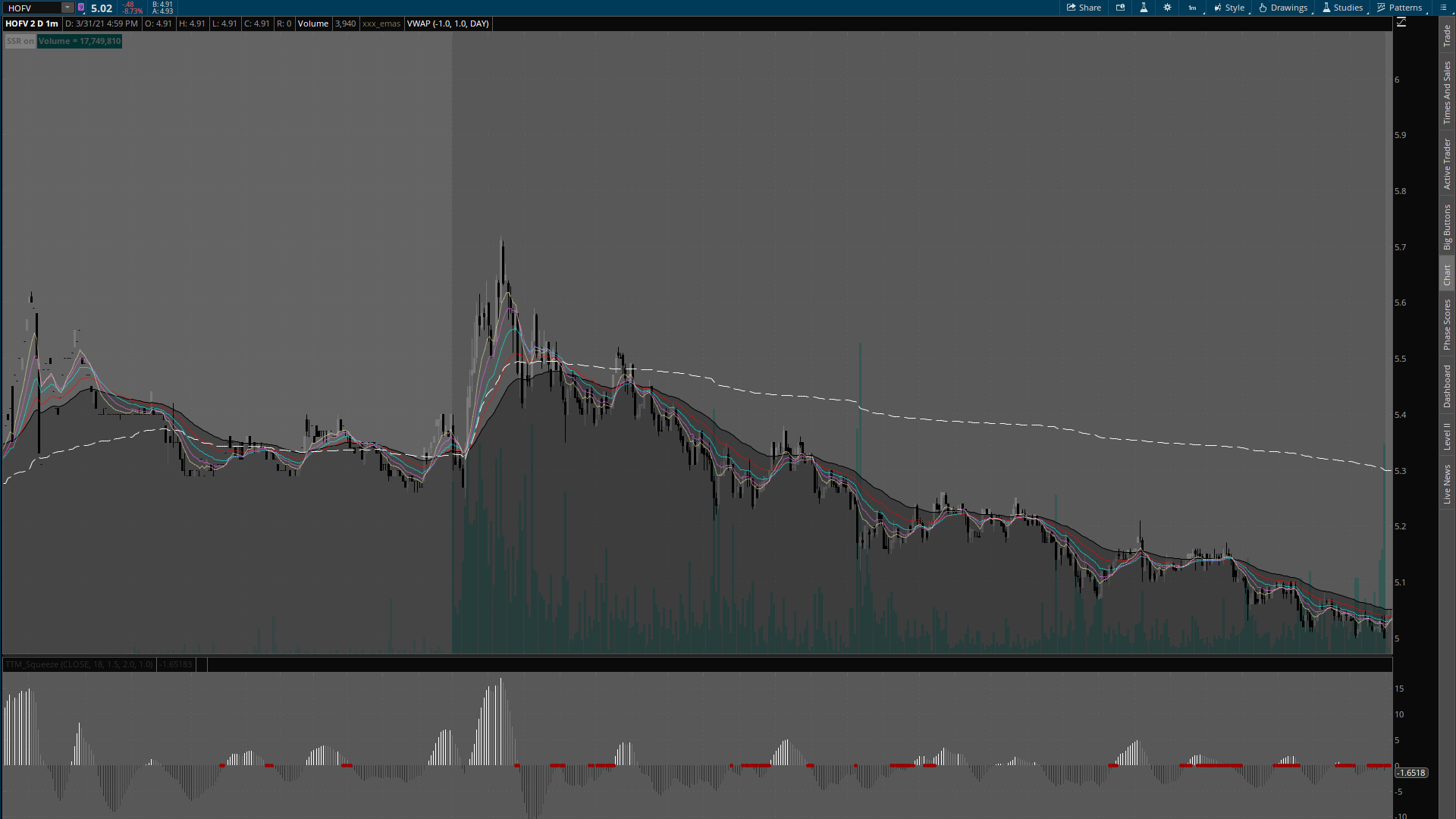The width and height of the screenshot is (1456, 819).
Task: Open the Level II side tab
Action: click(1447, 436)
